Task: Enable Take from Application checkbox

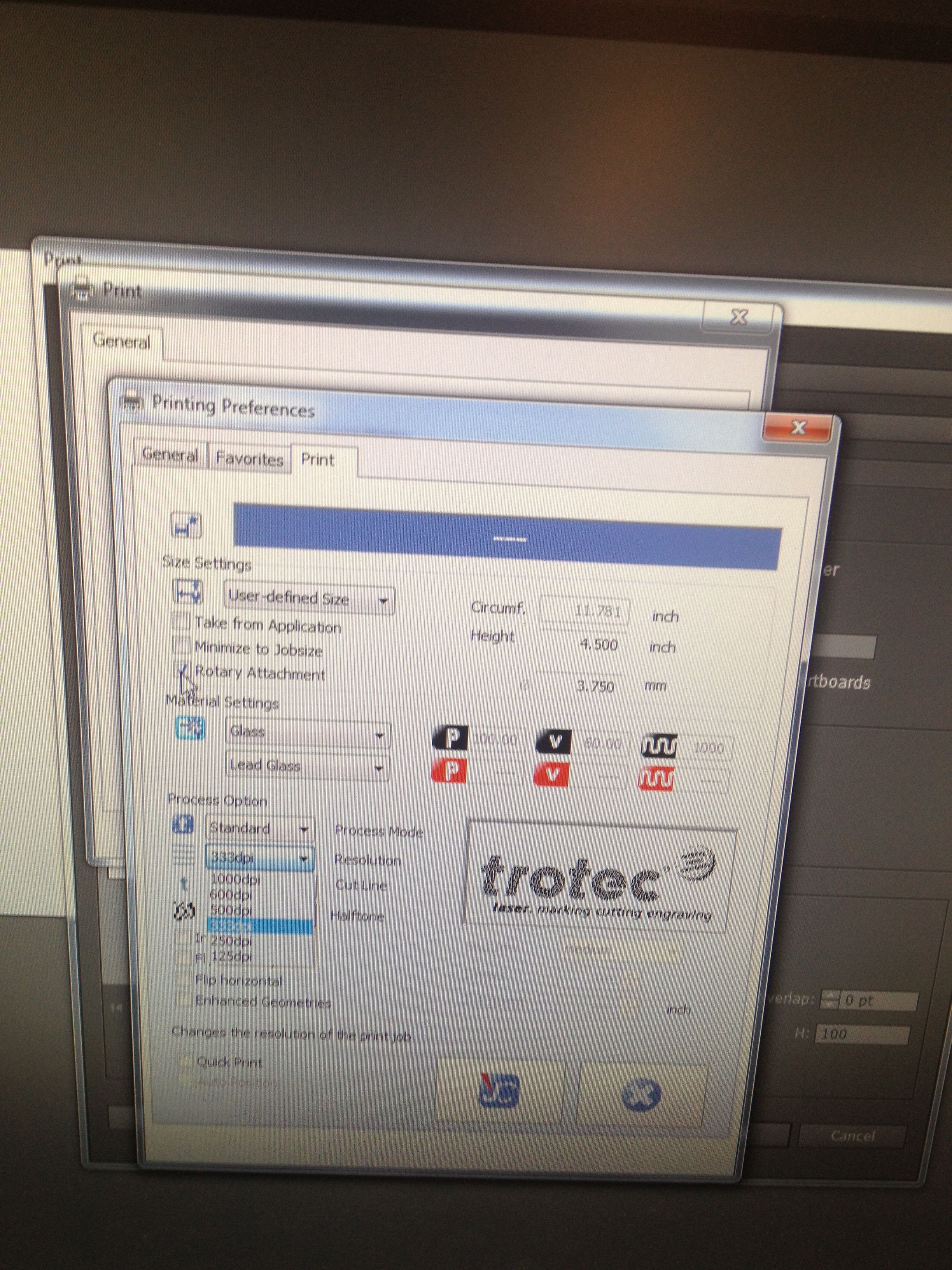Action: tap(181, 621)
